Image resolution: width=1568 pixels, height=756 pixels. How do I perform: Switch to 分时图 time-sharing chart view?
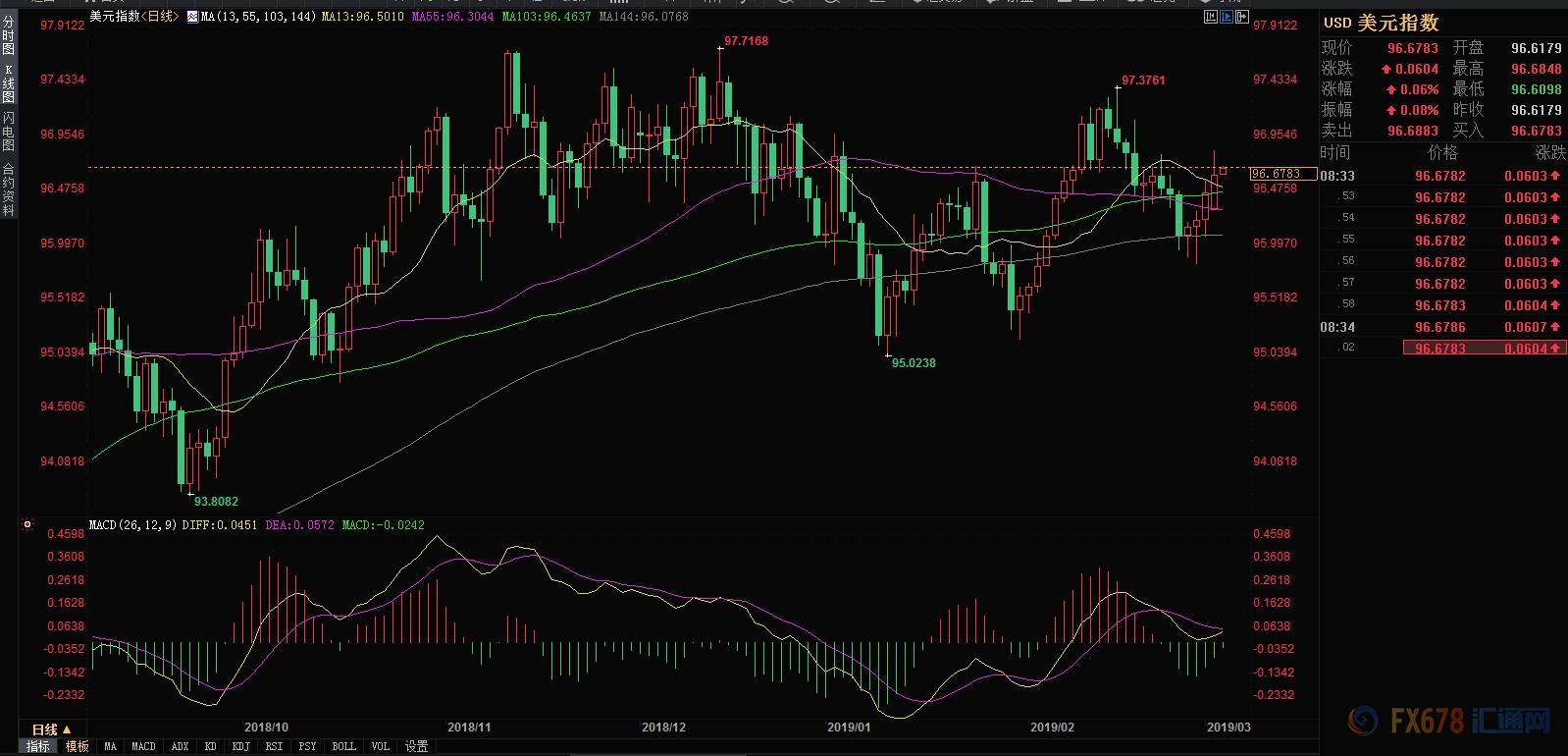(8, 35)
